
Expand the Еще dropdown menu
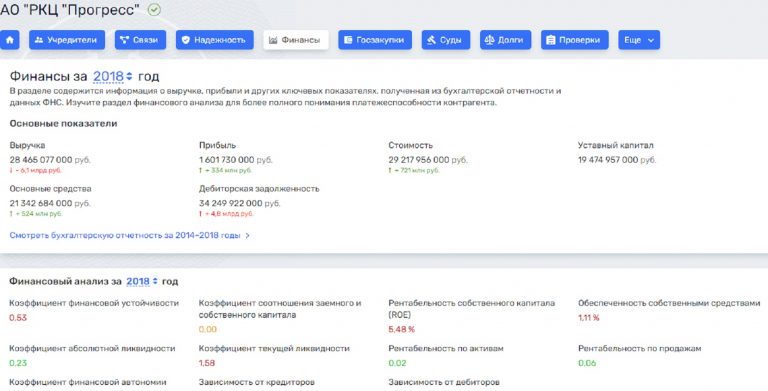pos(639,40)
